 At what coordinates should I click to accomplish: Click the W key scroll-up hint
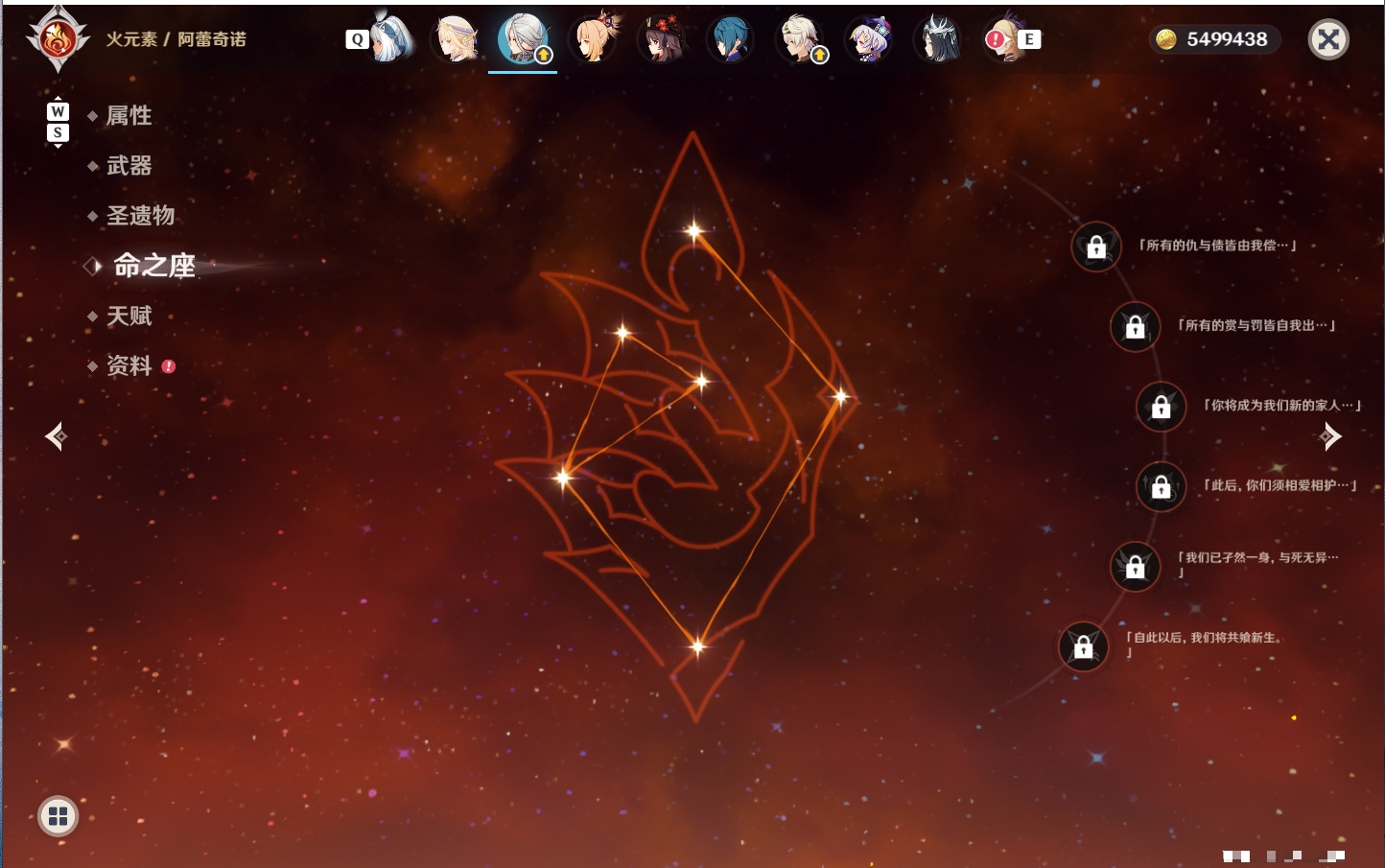pyautogui.click(x=58, y=111)
